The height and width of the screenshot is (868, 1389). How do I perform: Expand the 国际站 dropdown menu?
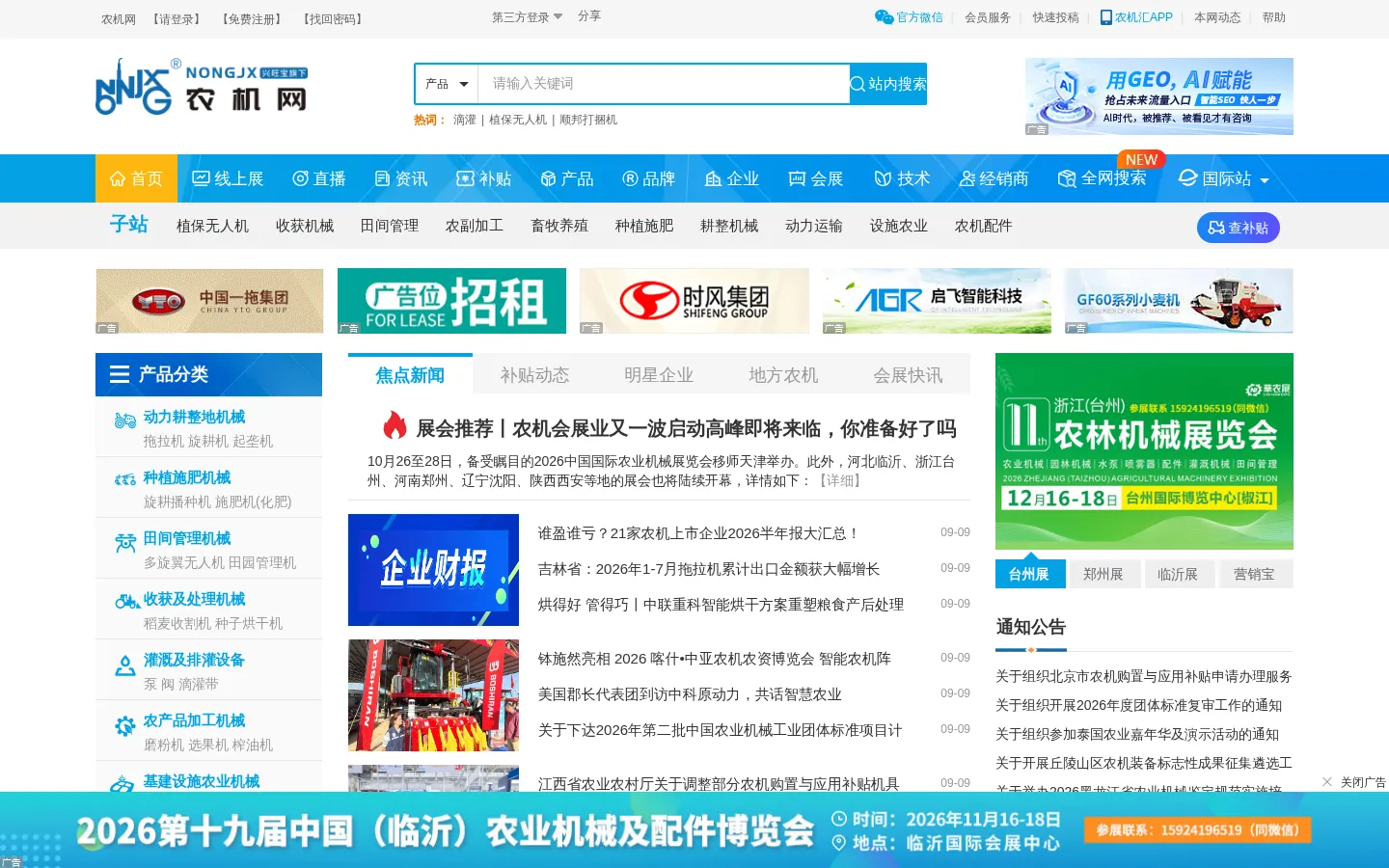tap(1224, 178)
